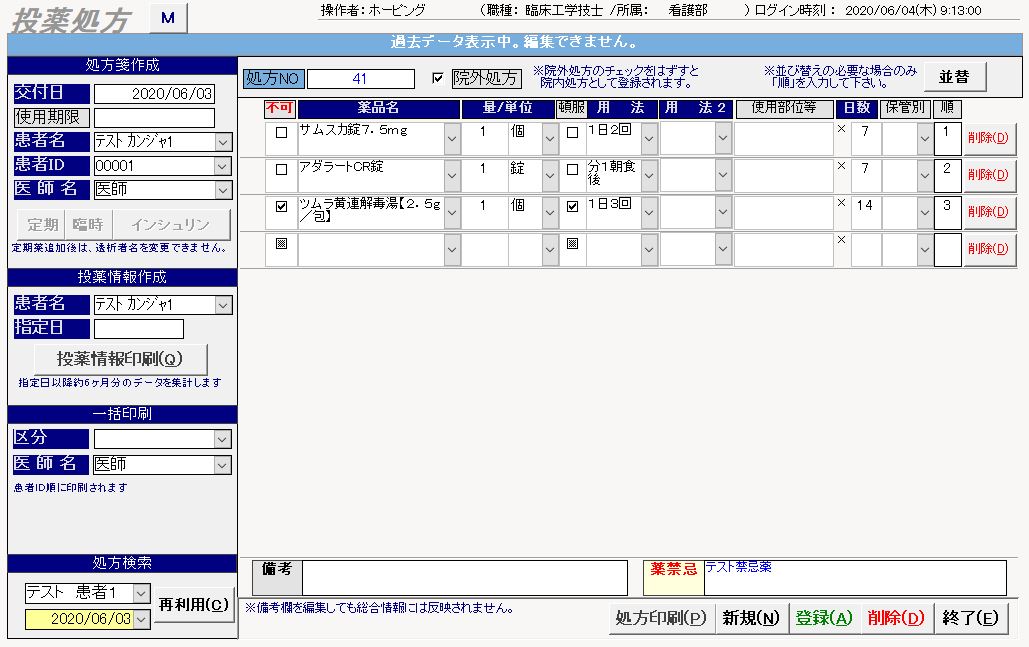Click 投薬情報印刷(Q) button
Viewport: 1029px width, 647px height.
[x=120, y=359]
